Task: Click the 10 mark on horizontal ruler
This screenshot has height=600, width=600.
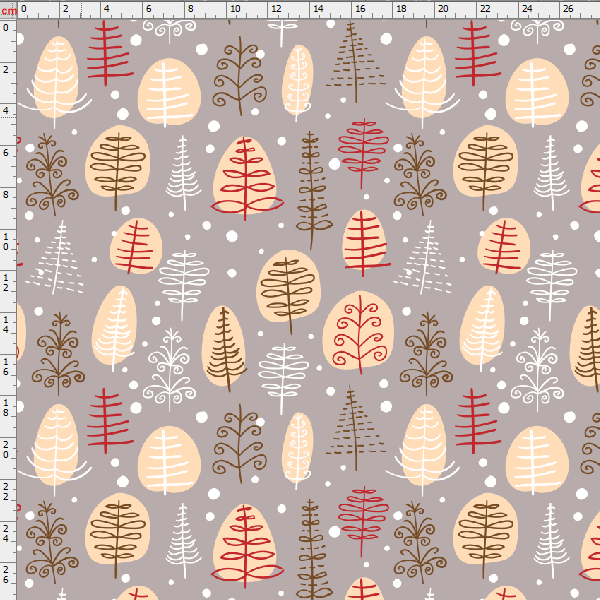Action: click(235, 9)
